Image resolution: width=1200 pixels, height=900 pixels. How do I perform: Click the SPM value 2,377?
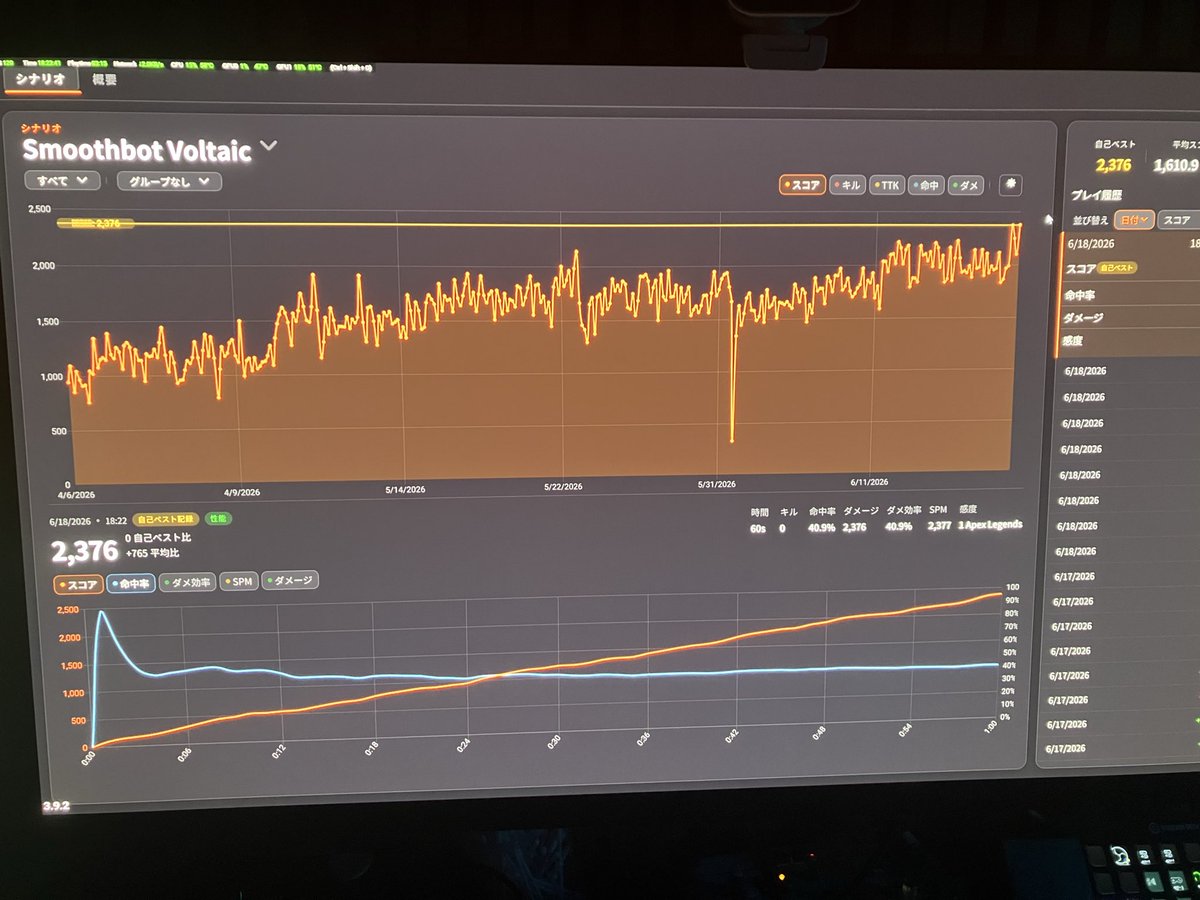(939, 525)
